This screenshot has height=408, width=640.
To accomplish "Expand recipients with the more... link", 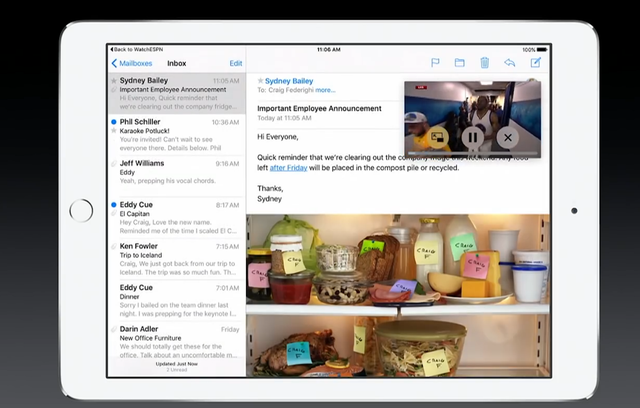I will pyautogui.click(x=325, y=90).
